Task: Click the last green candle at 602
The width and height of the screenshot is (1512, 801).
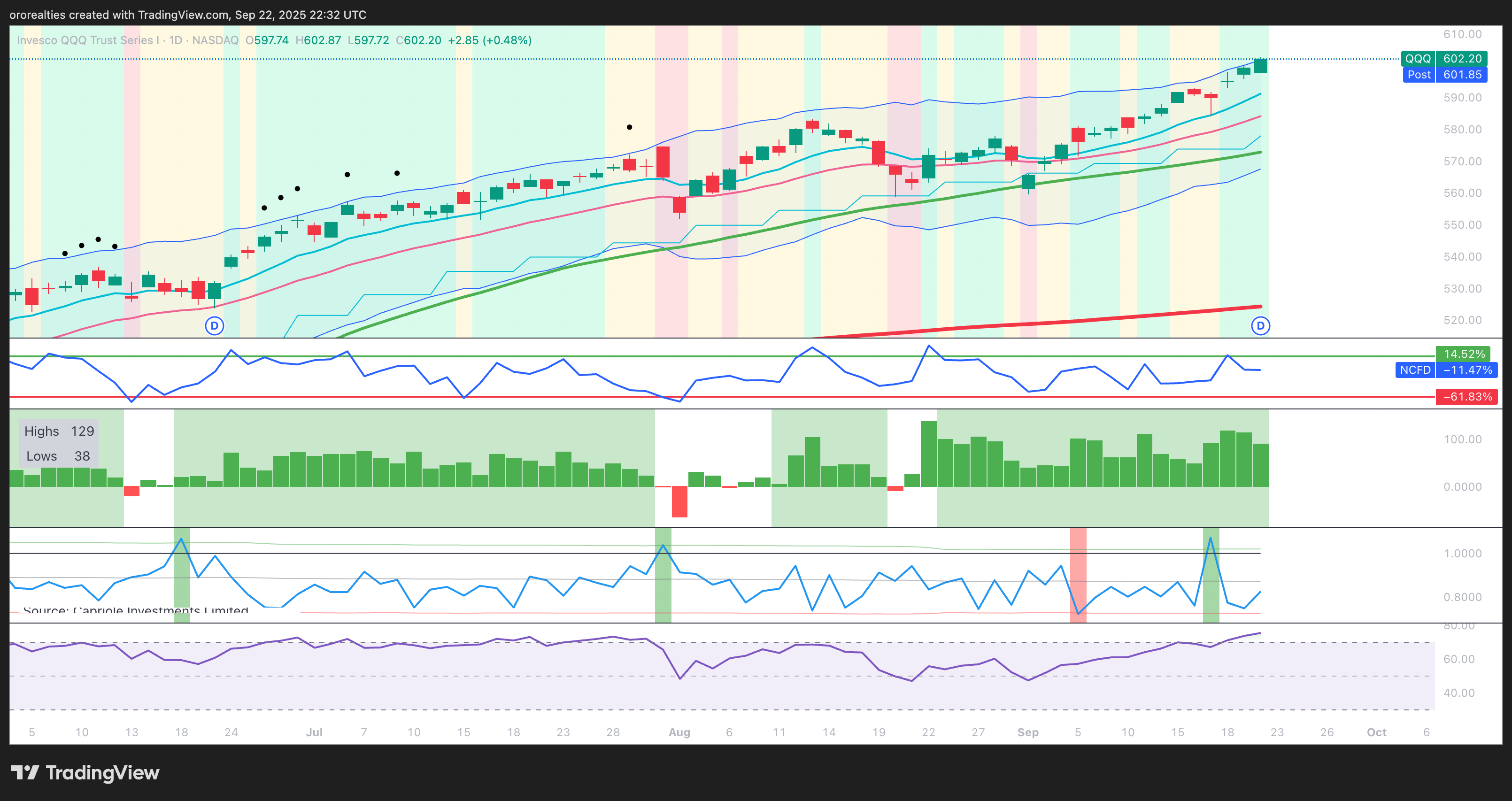Action: tap(1260, 66)
